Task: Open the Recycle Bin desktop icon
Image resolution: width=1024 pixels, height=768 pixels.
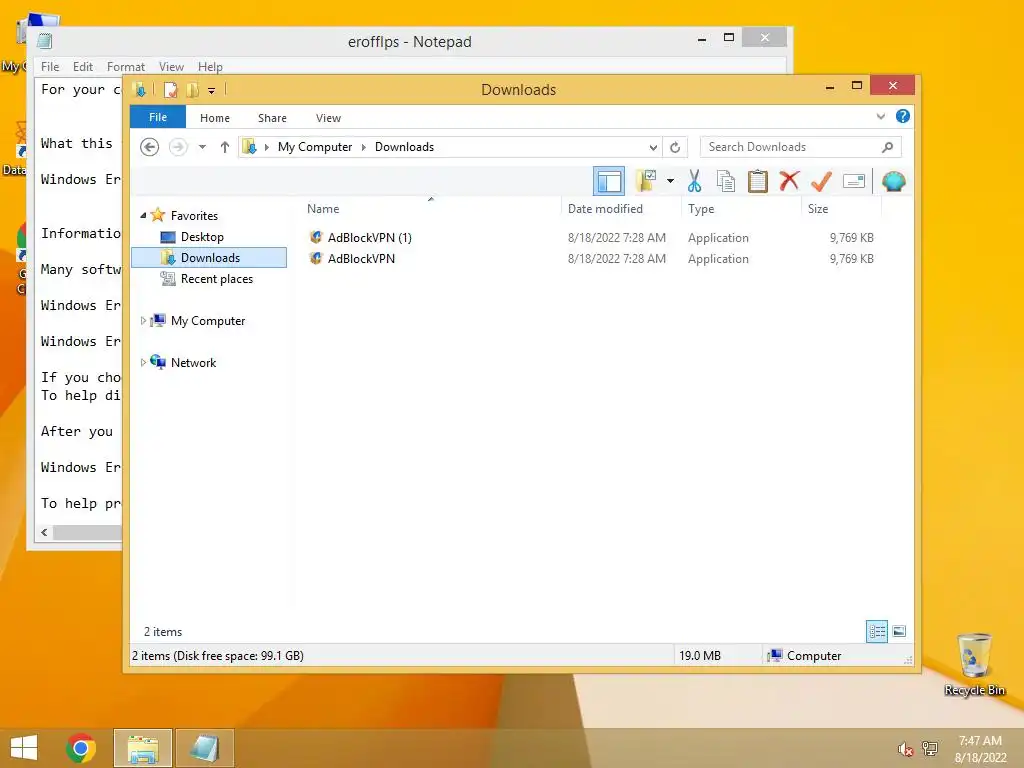Action: 974,665
